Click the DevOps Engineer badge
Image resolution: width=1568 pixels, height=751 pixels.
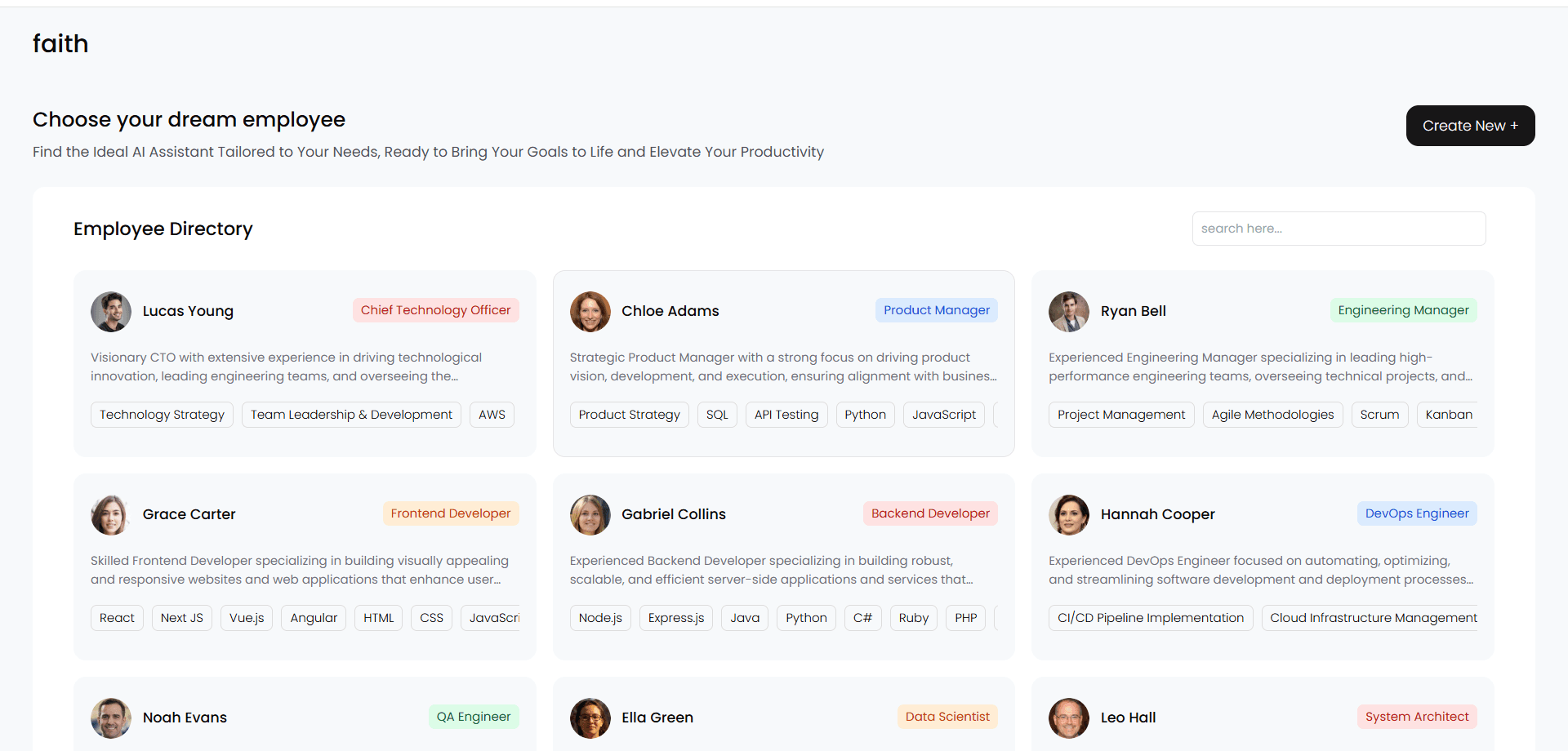coord(1417,513)
